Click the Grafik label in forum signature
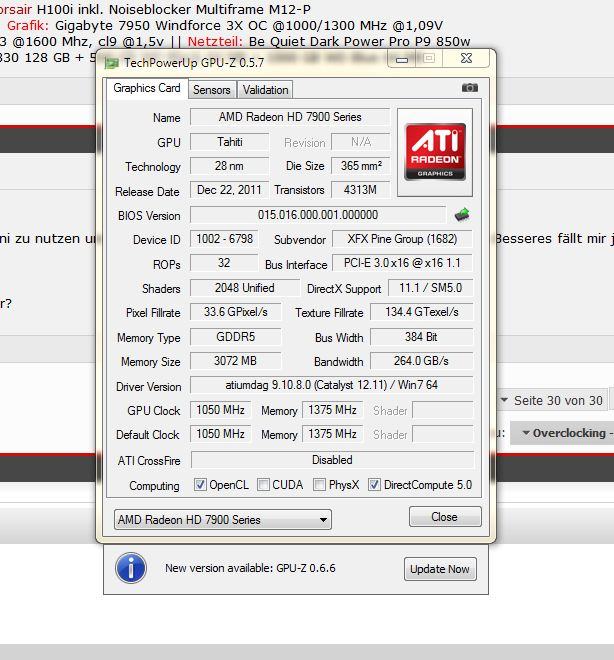Image resolution: width=614 pixels, height=660 pixels. point(28,26)
